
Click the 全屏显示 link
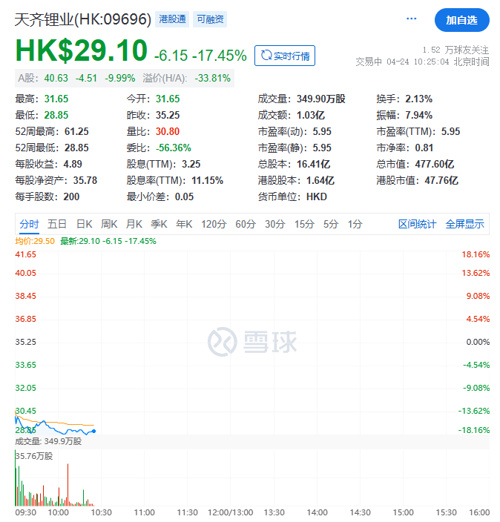pos(465,224)
